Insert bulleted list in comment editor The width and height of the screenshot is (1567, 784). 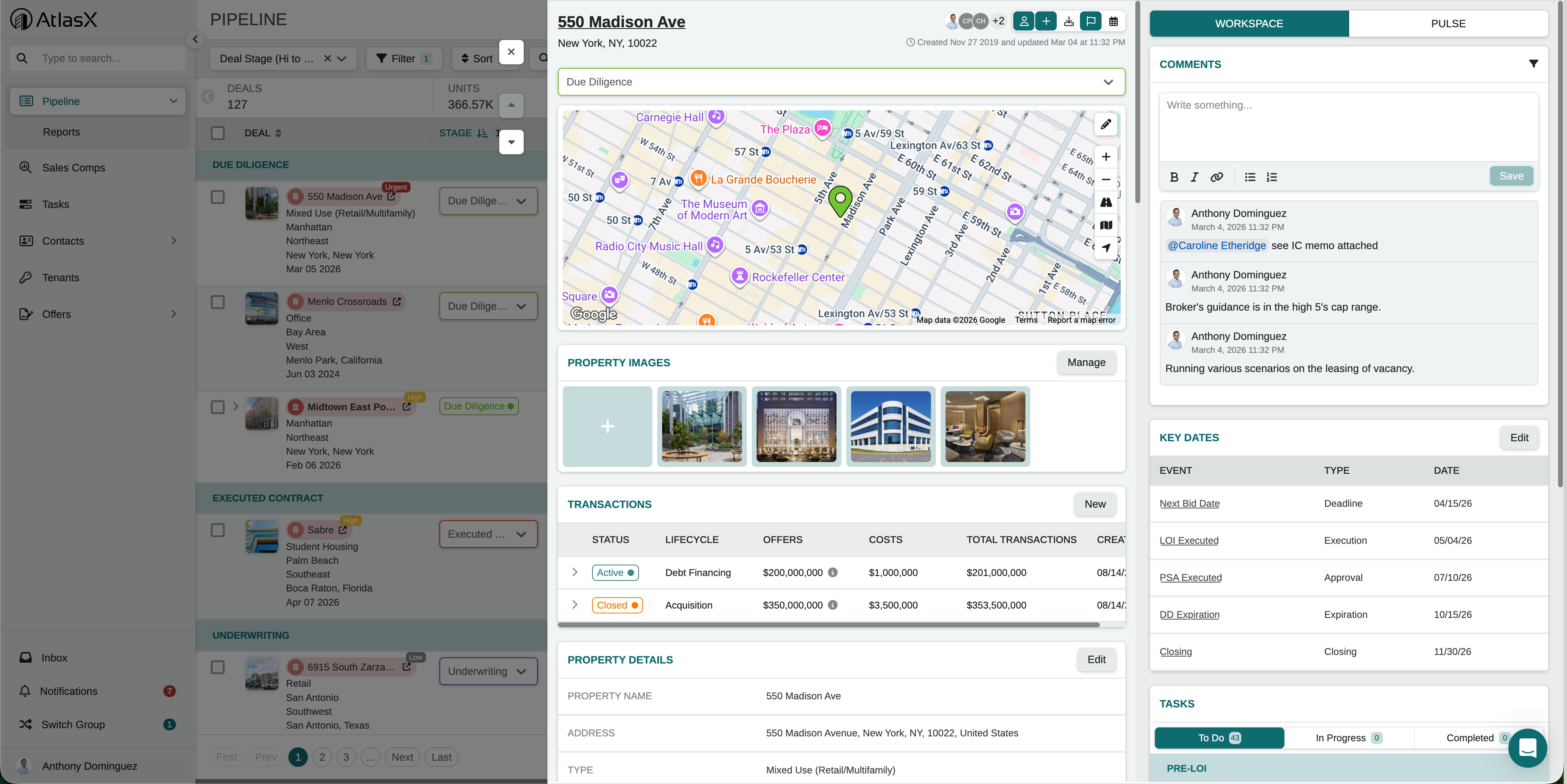click(1250, 177)
